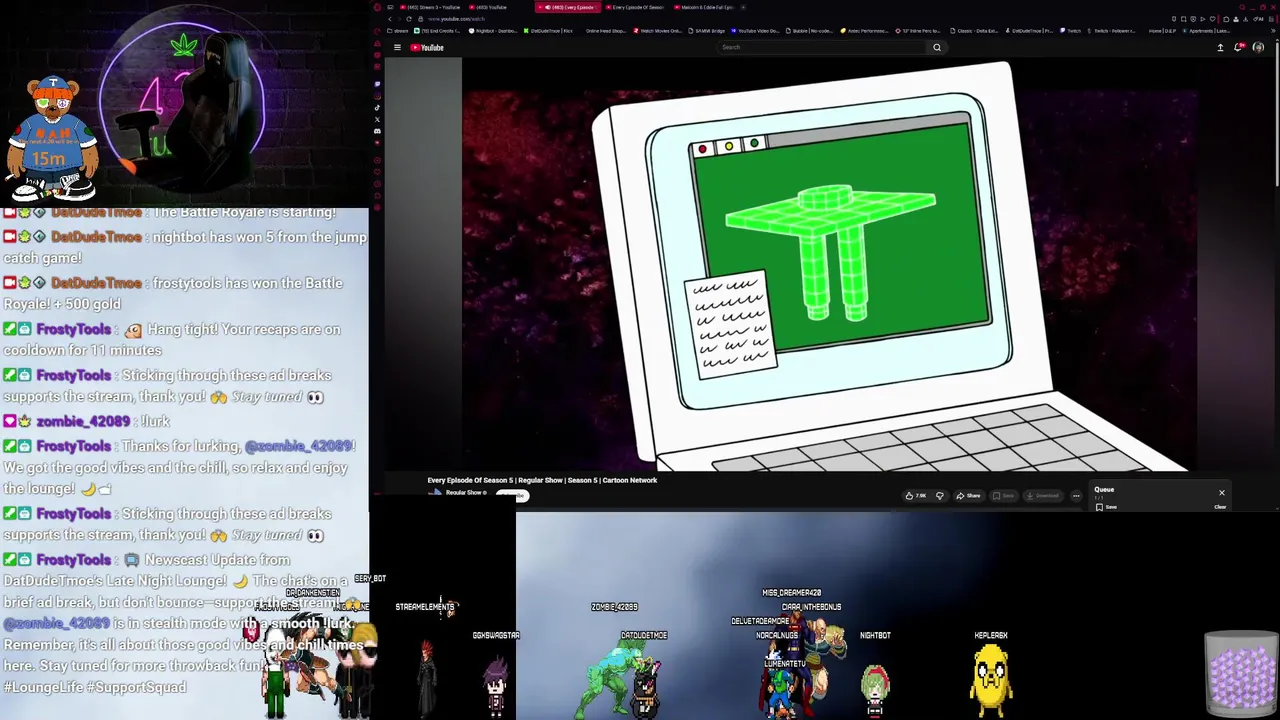This screenshot has width=1280, height=720.
Task: Switch to 'Malcolm & Eddie Full Epis' tab
Action: 703,7
